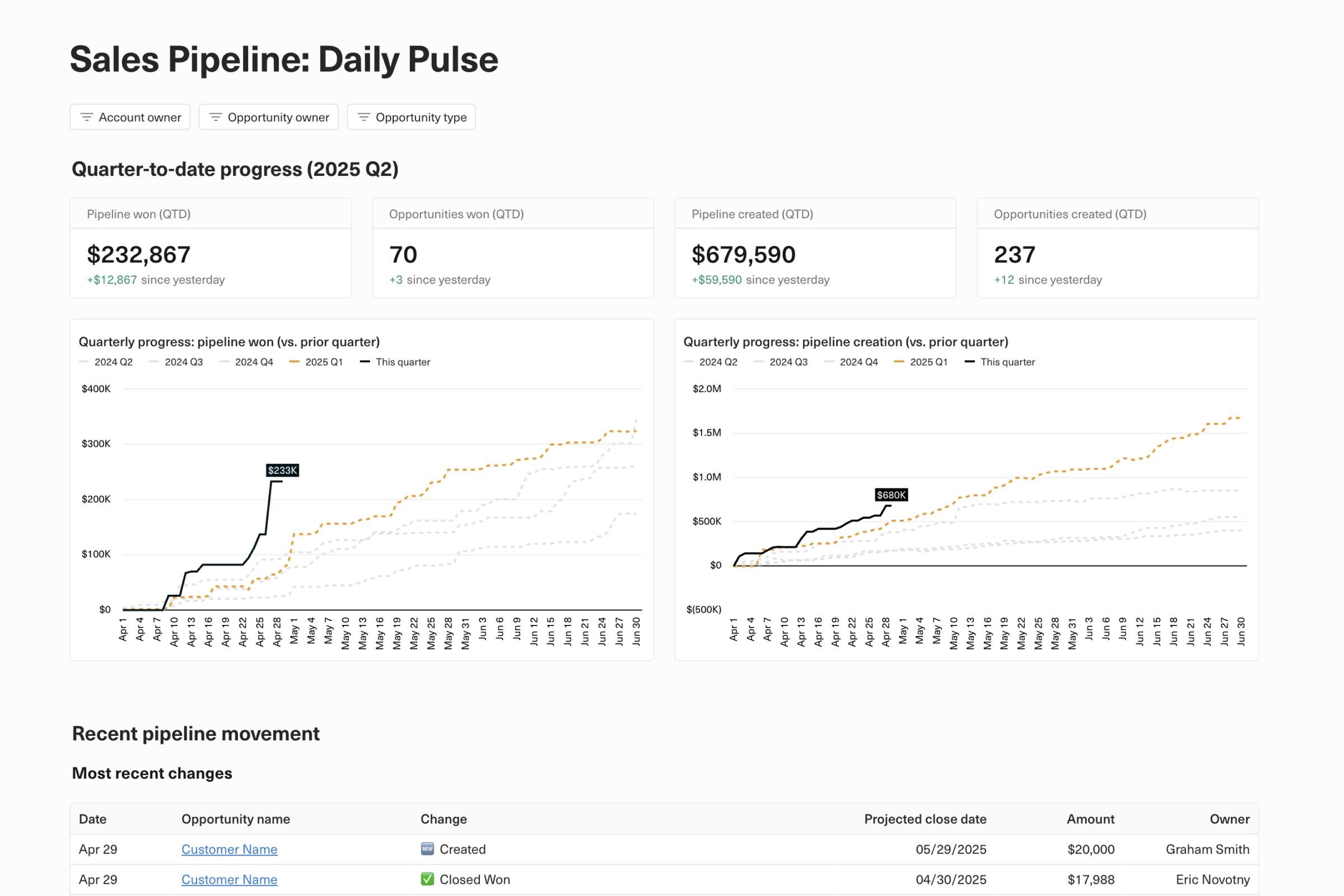Click the Account owner filter icon

(x=86, y=117)
